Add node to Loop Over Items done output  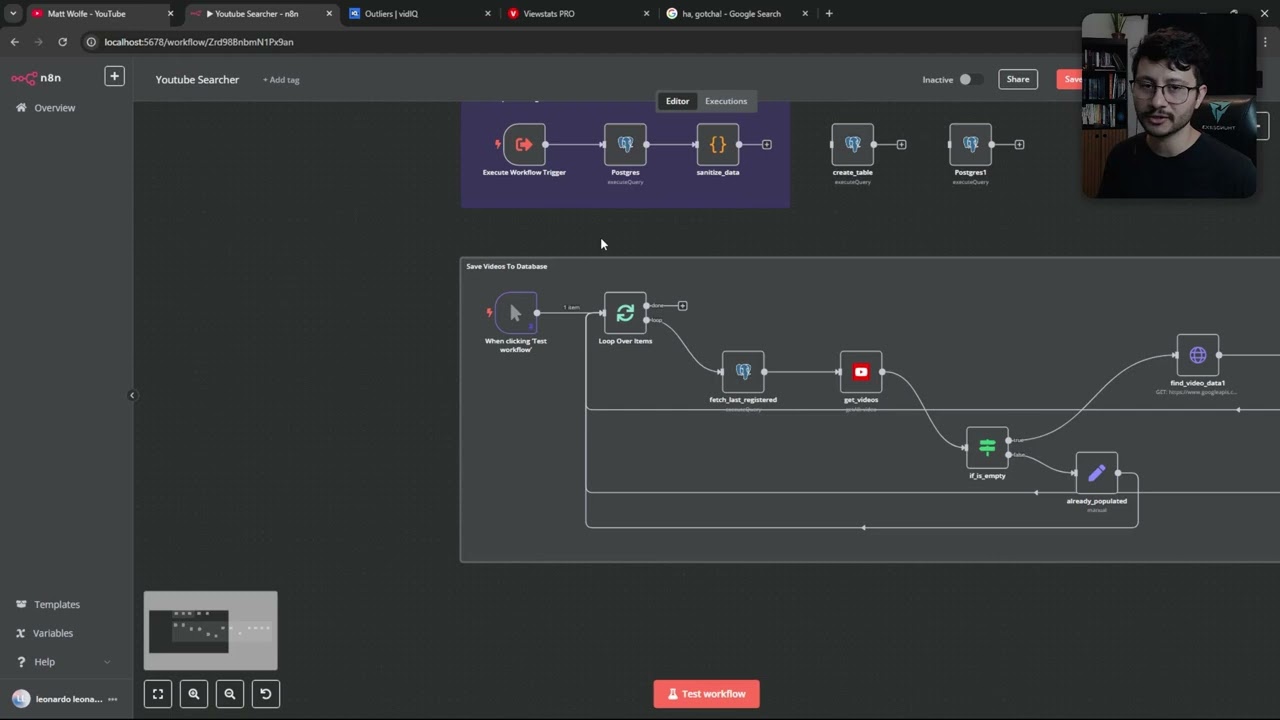click(683, 305)
